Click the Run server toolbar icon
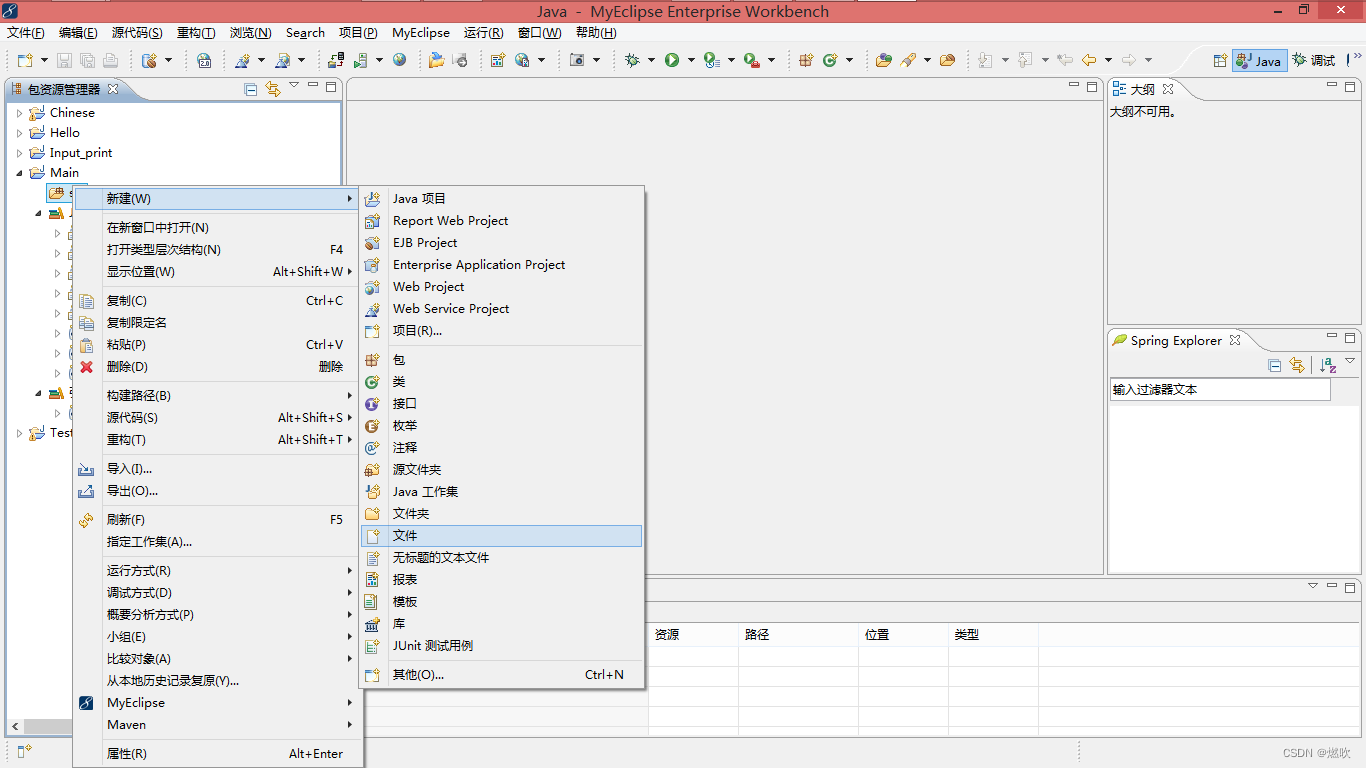This screenshot has width=1366, height=768. click(x=361, y=60)
